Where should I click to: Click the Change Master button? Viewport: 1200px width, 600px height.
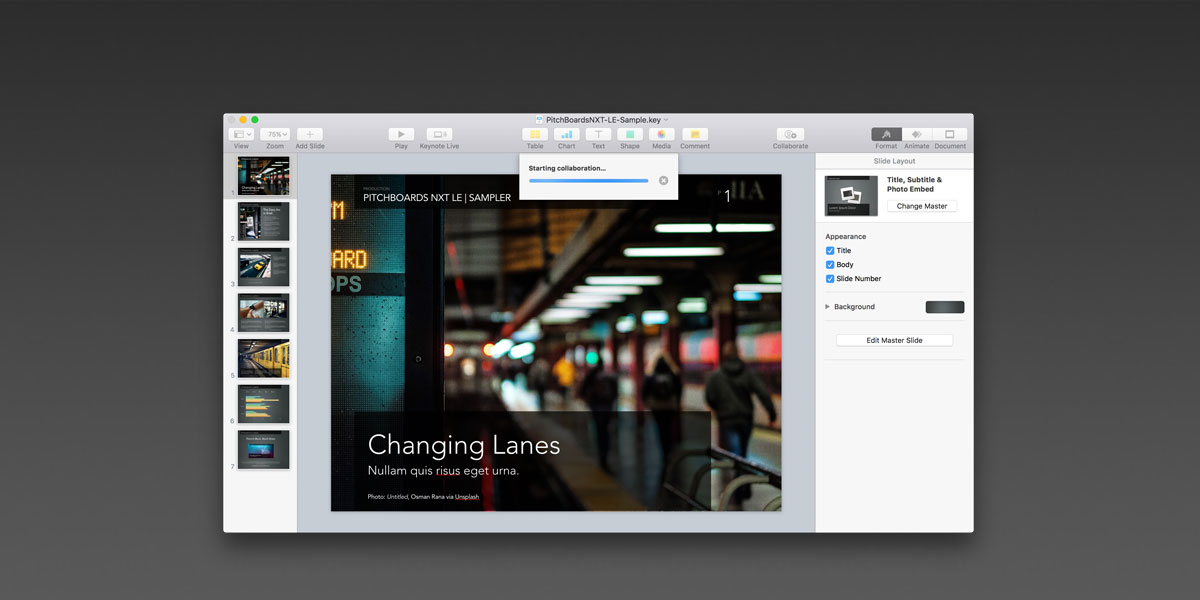click(922, 206)
